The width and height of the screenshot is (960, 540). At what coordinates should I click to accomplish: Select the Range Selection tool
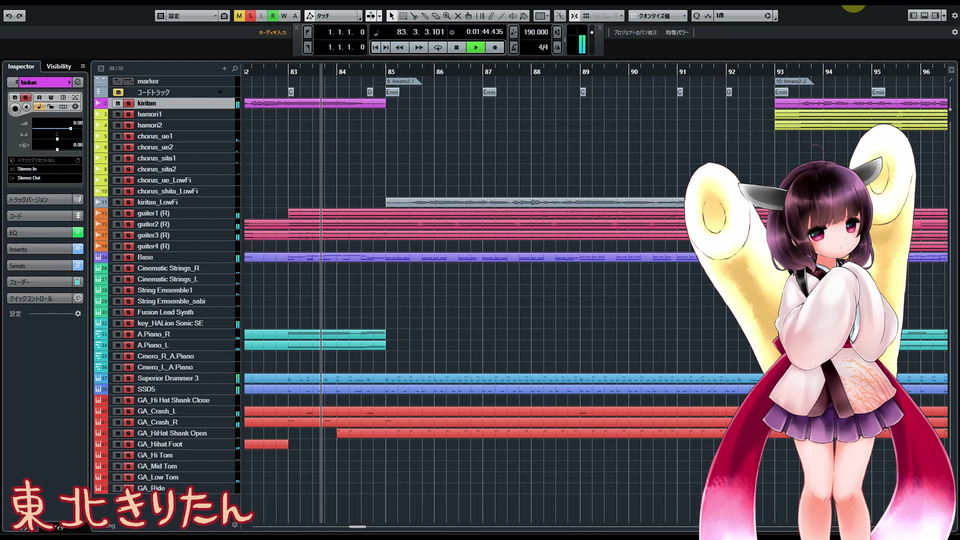[x=403, y=16]
